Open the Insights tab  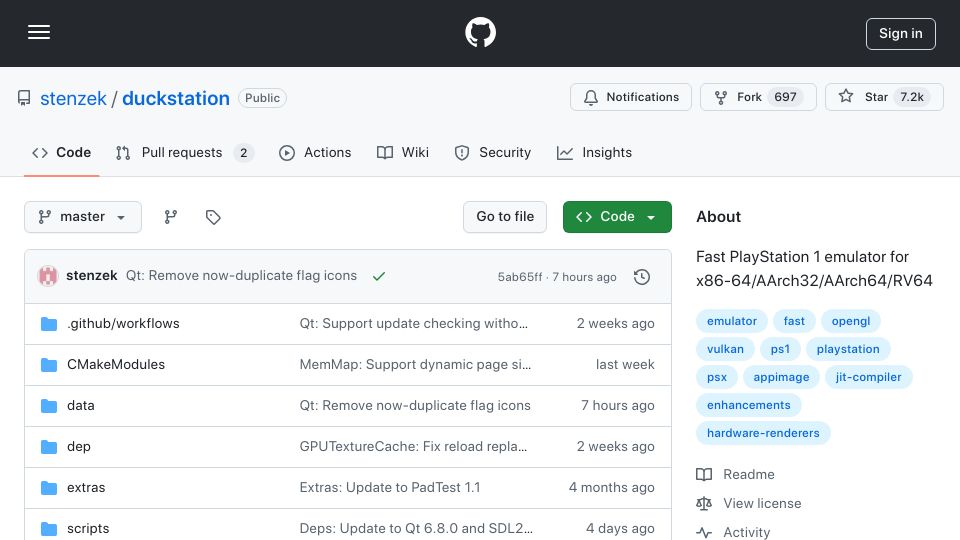point(594,152)
